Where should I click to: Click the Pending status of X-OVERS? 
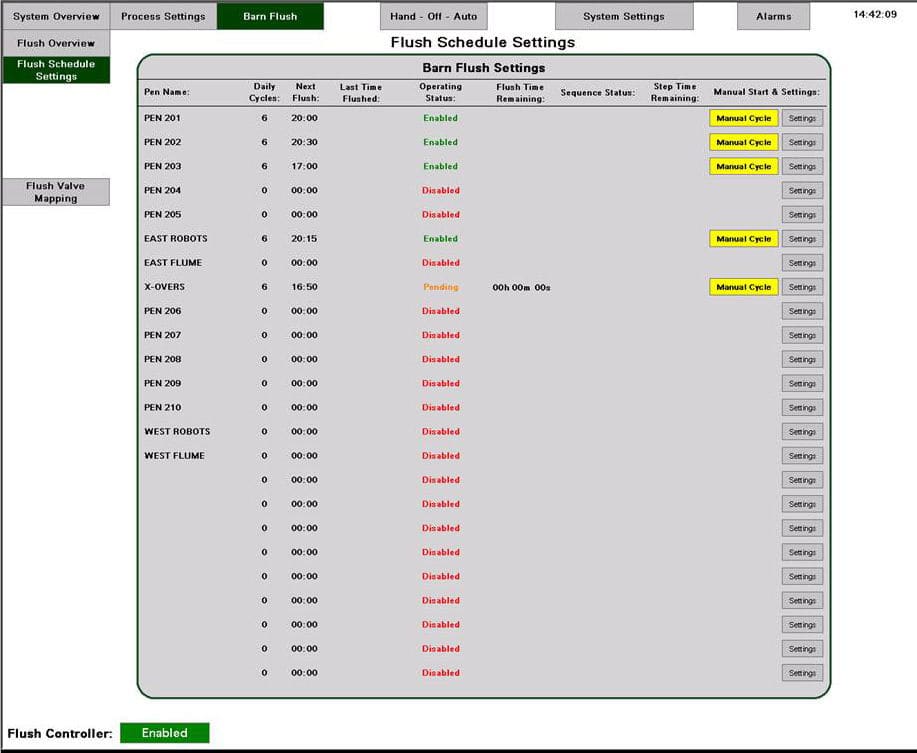pyautogui.click(x=440, y=287)
